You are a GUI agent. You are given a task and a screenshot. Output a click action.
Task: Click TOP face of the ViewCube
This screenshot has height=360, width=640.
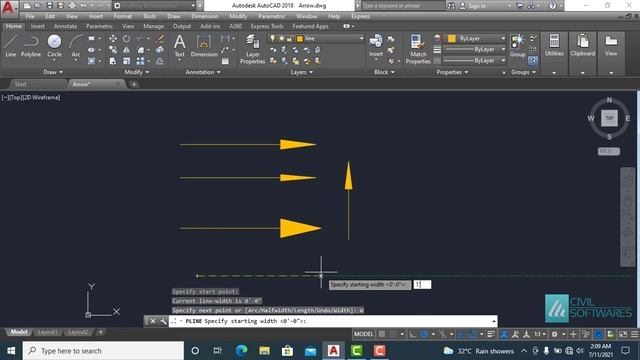(x=609, y=118)
